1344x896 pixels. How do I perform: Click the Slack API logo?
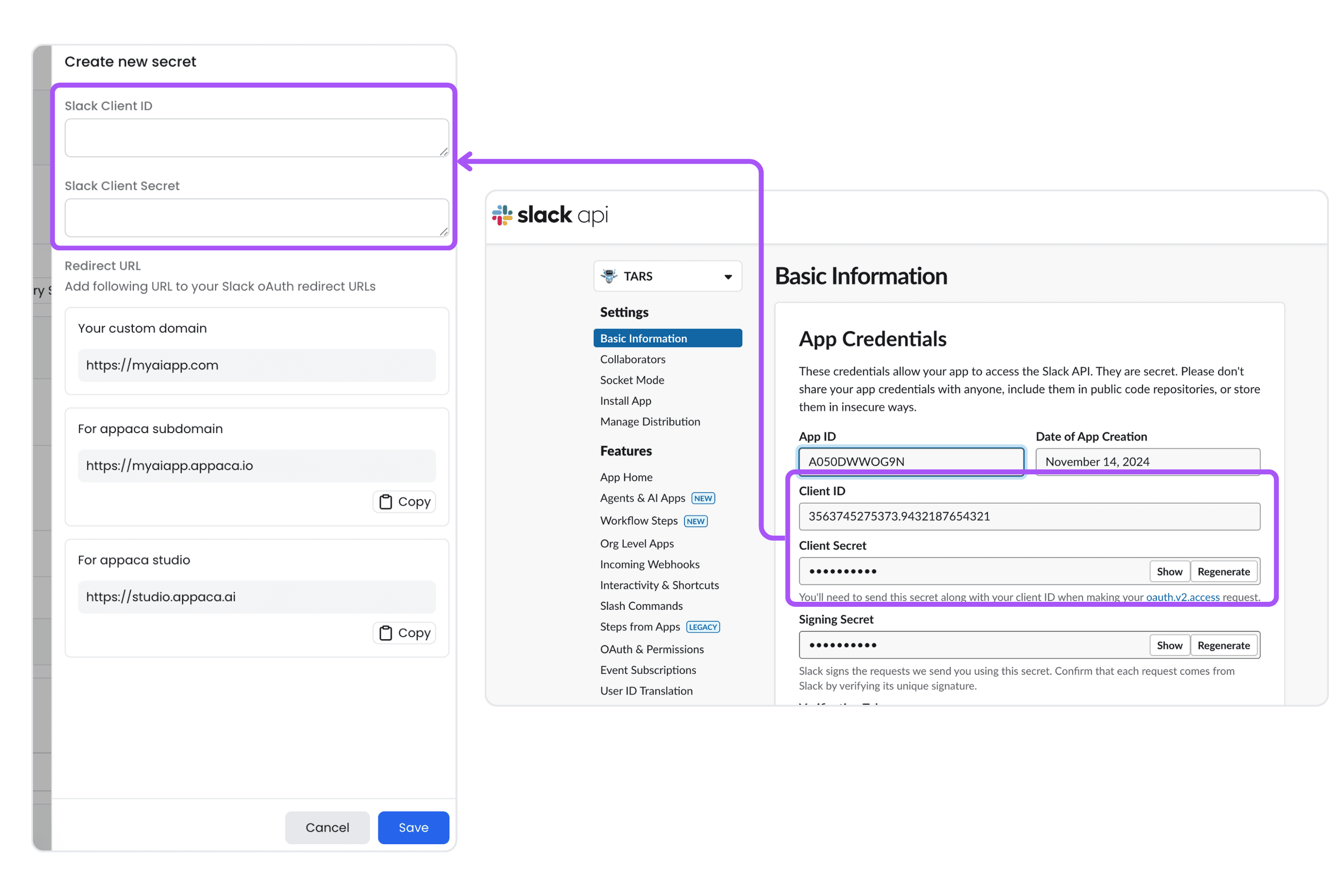point(550,216)
